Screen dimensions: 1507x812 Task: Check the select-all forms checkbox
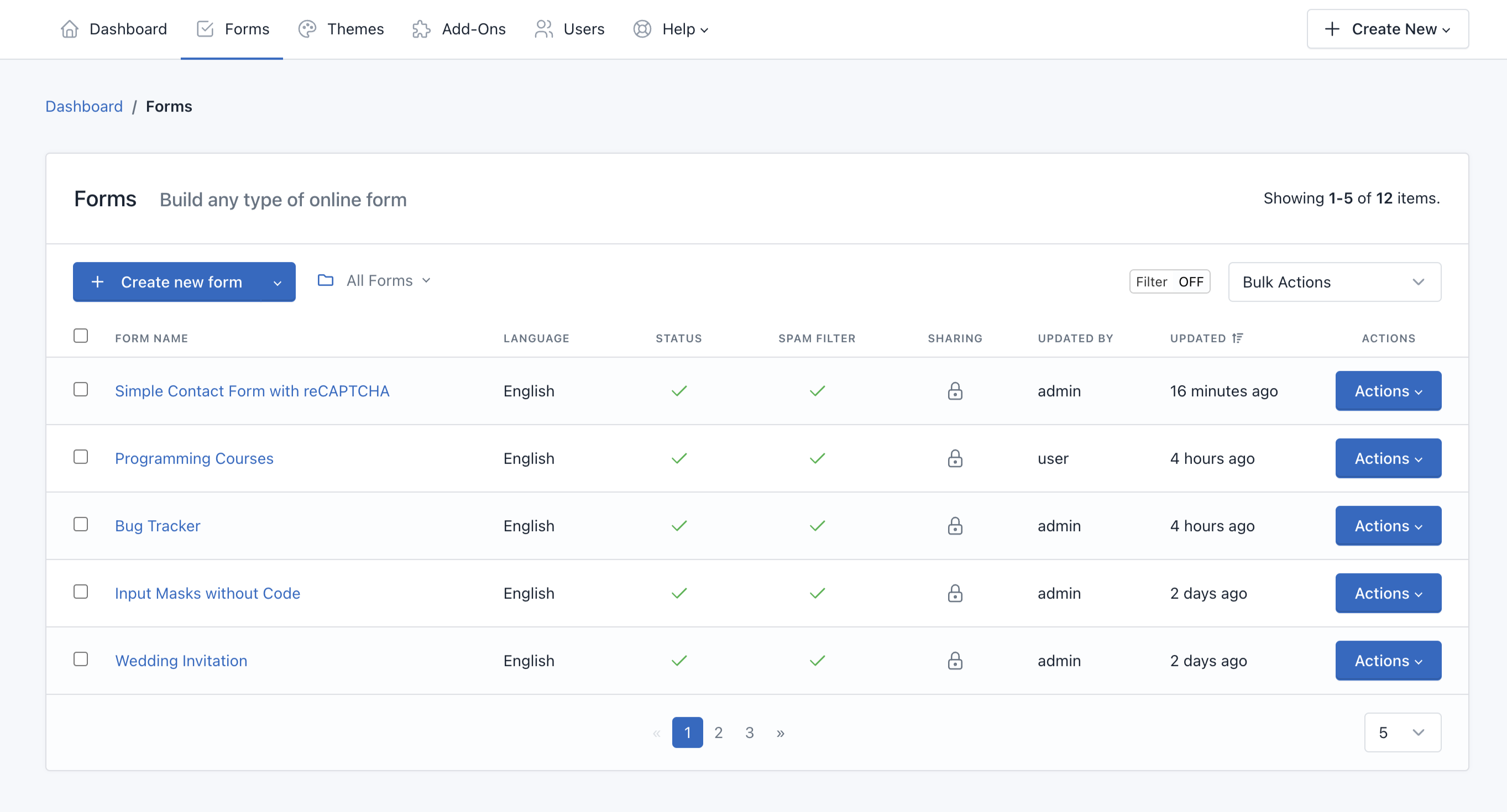click(x=81, y=336)
